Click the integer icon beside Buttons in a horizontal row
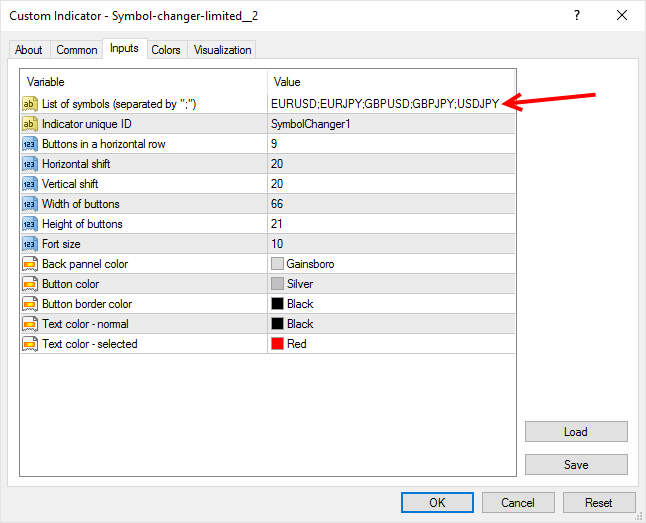Image resolution: width=646 pixels, height=523 pixels. pos(30,144)
